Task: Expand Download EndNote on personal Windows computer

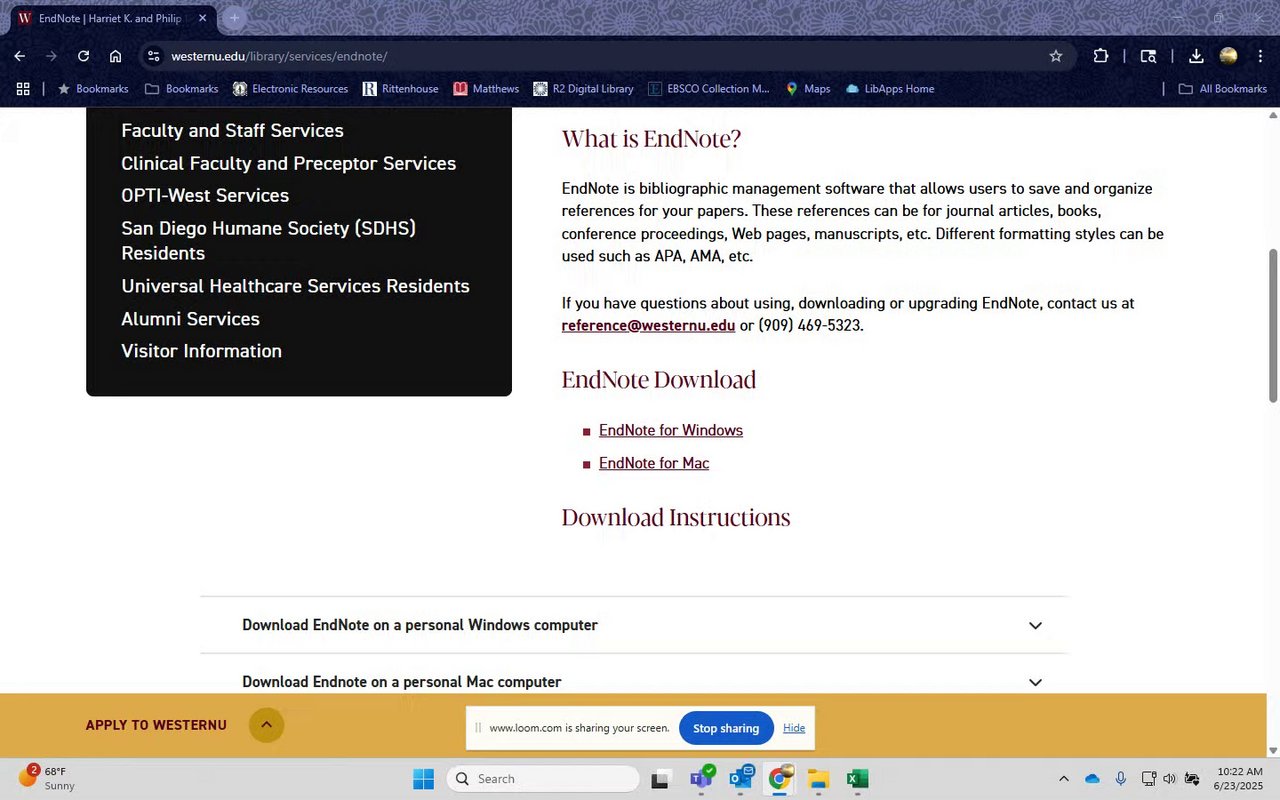Action: [x=634, y=625]
